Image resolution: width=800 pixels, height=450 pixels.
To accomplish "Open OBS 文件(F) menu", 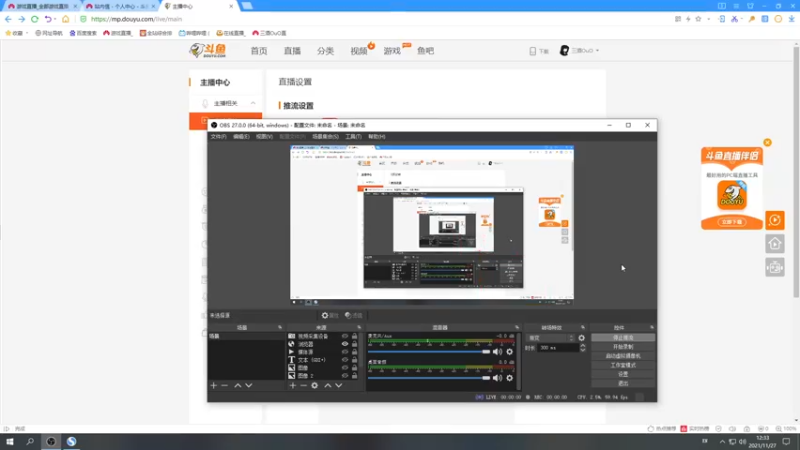I will point(218,137).
